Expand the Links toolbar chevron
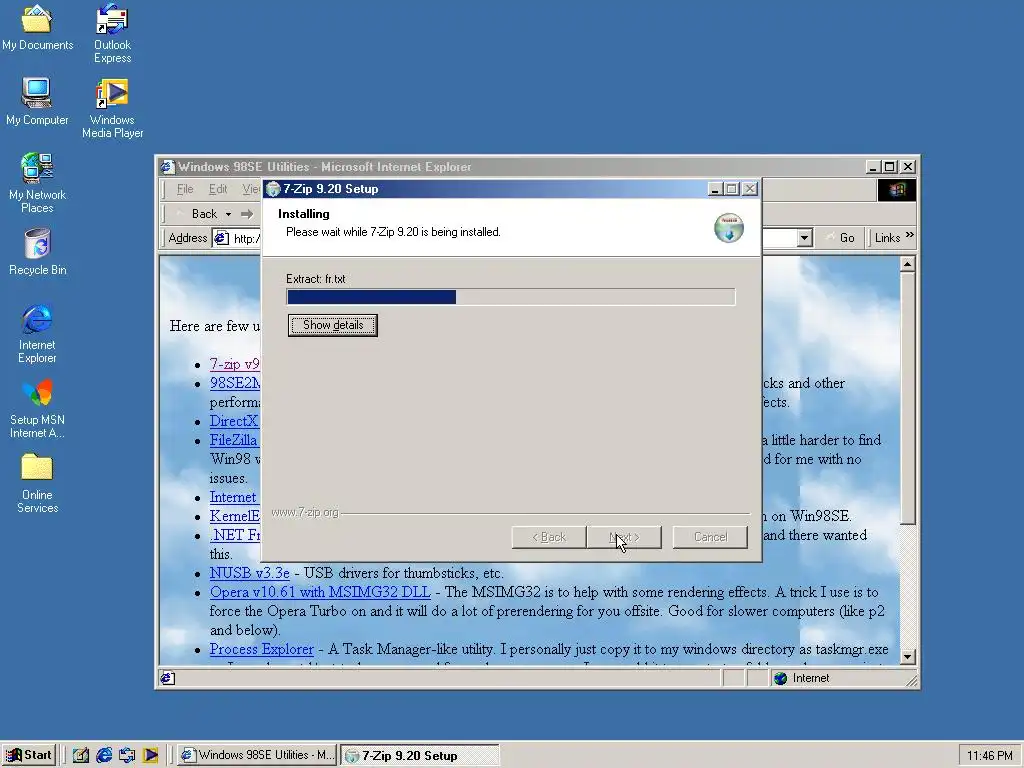Image resolution: width=1024 pixels, height=768 pixels. point(910,235)
